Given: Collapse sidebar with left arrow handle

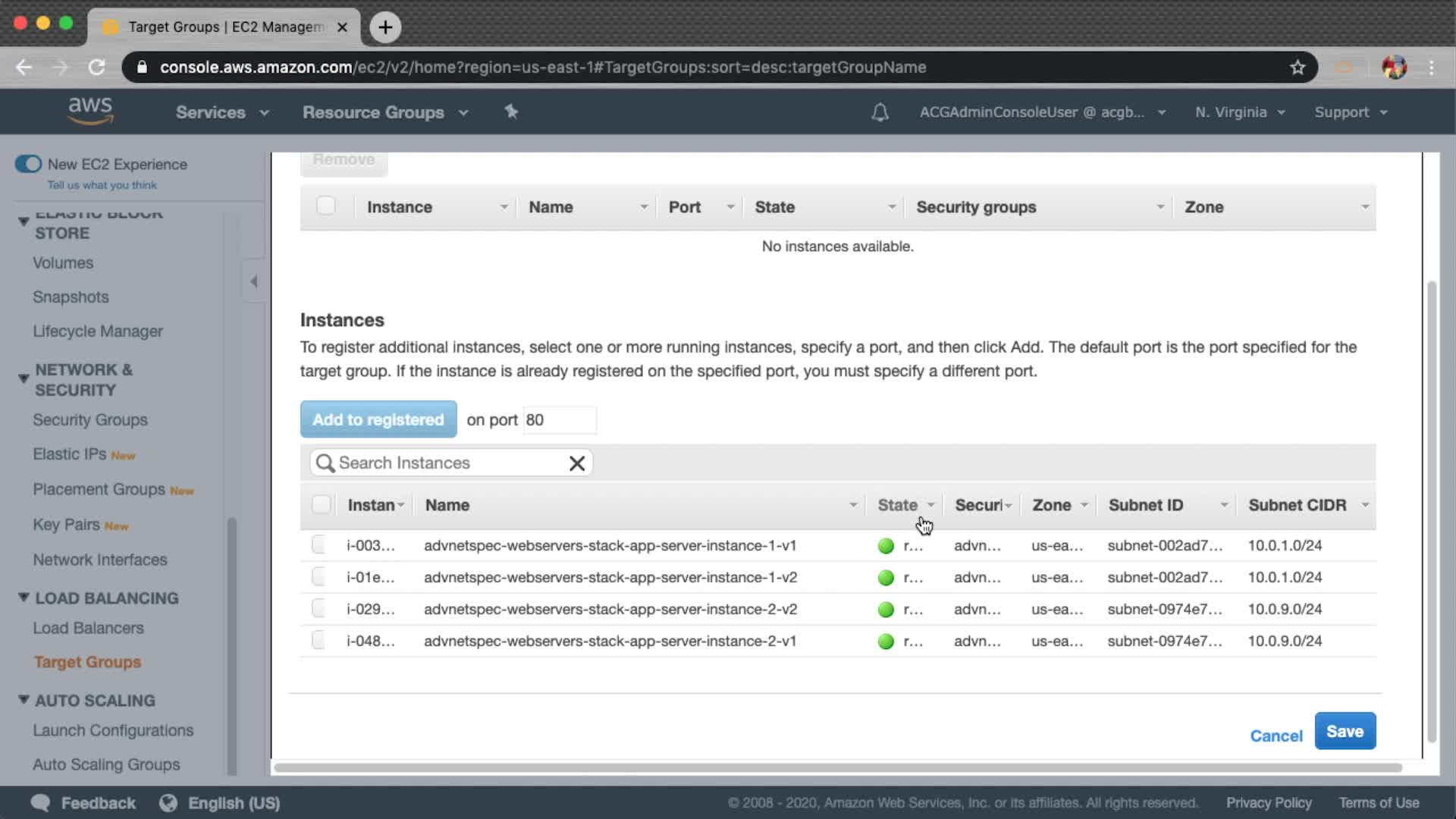Looking at the screenshot, I should (x=254, y=281).
